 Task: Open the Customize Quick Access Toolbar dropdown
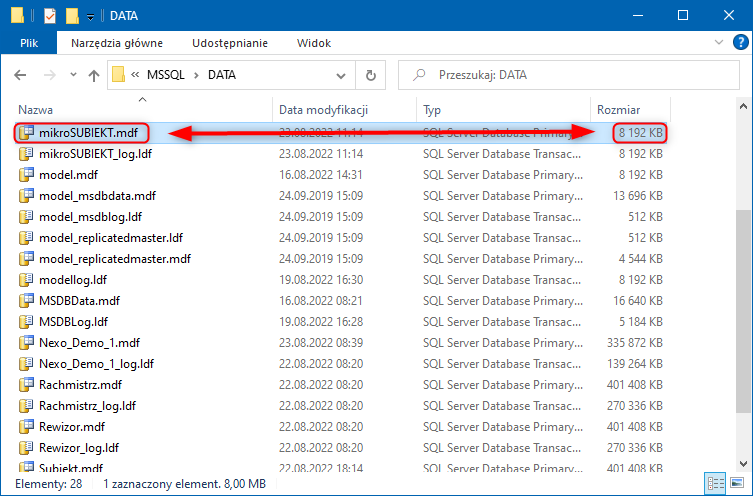pos(90,16)
